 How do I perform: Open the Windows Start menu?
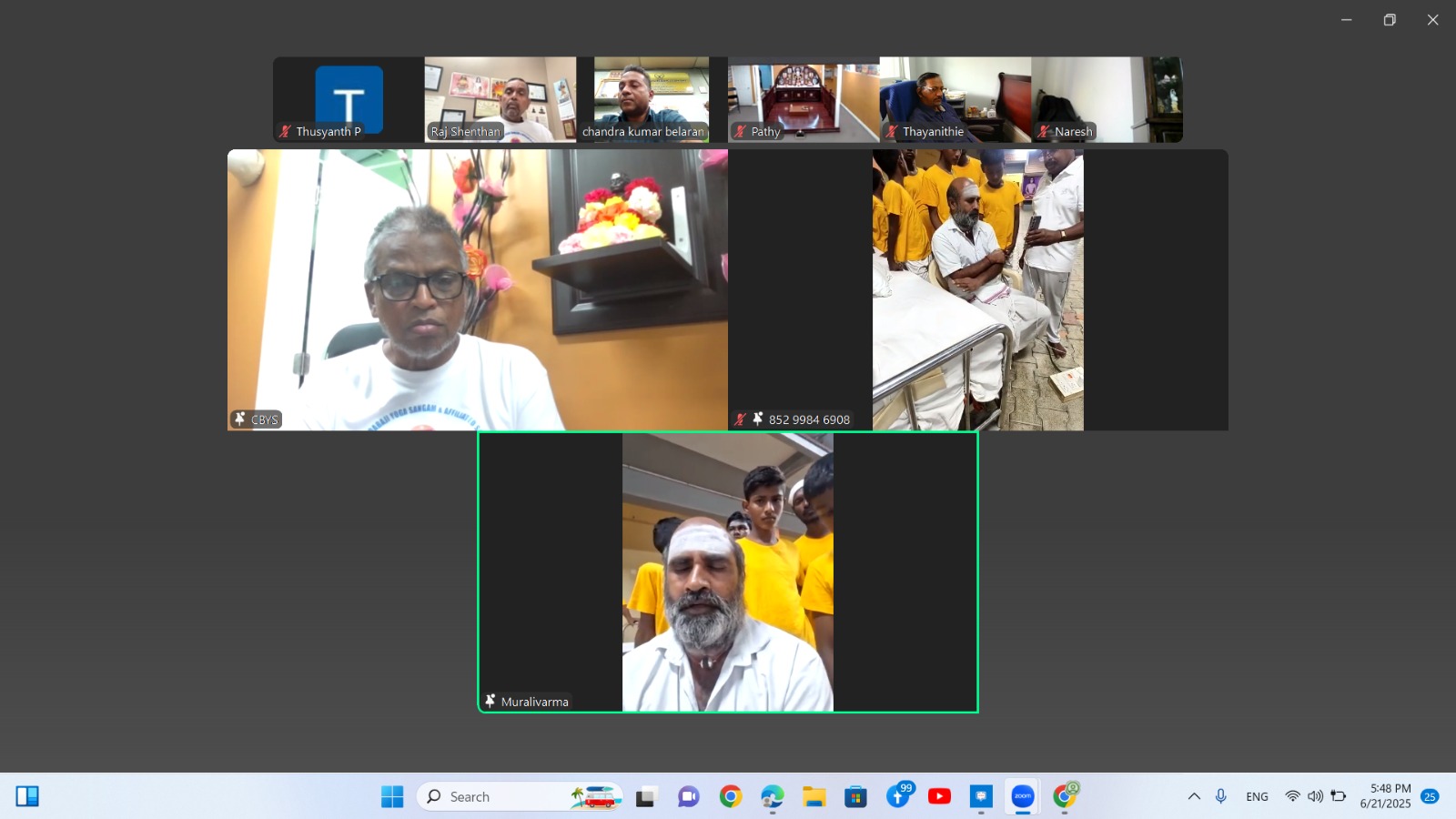pyautogui.click(x=392, y=796)
